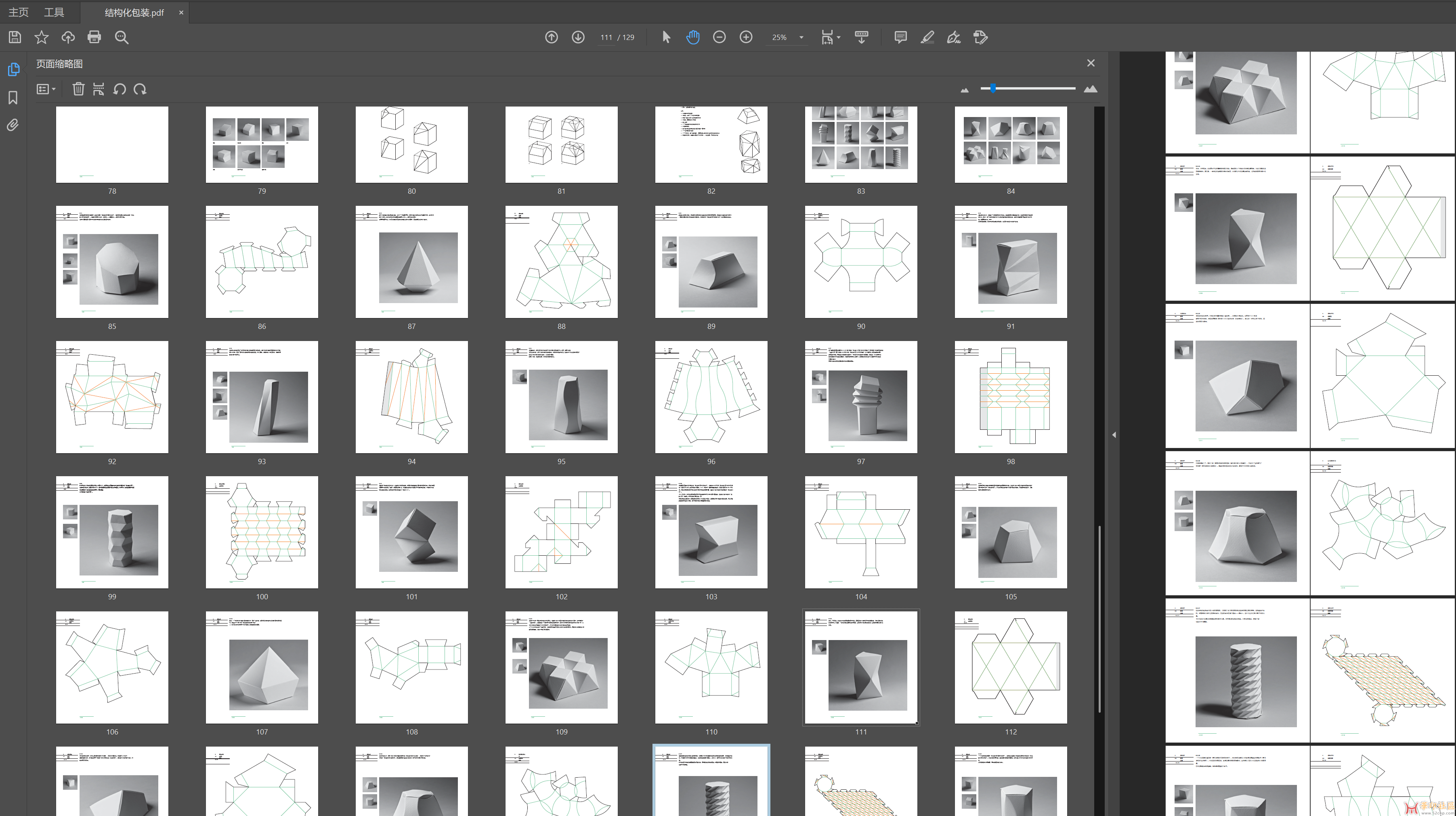Viewport: 1456px width, 816px height.
Task: Select page 88 thumbnail
Action: [x=561, y=262]
